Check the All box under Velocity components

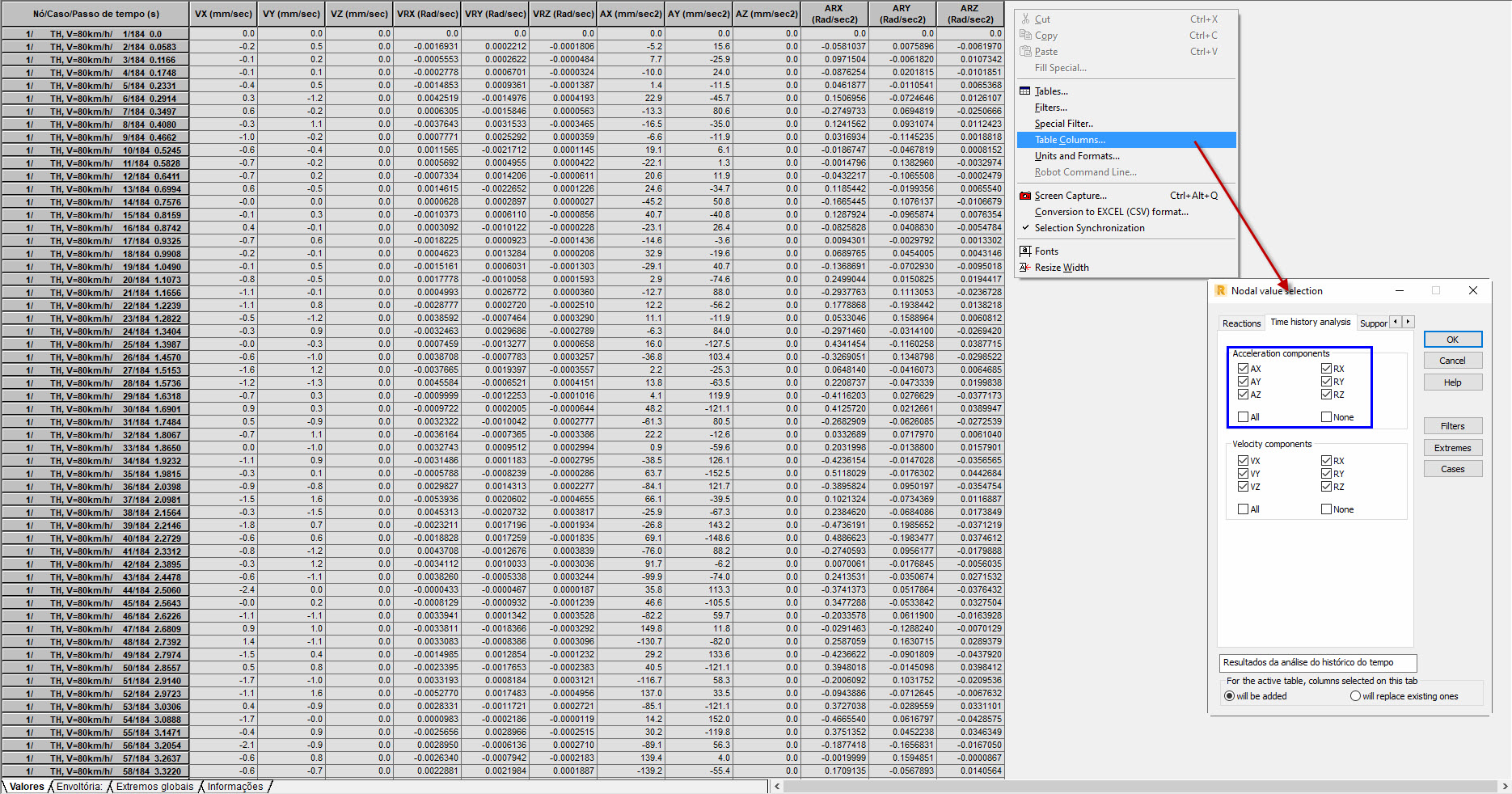pos(1243,509)
